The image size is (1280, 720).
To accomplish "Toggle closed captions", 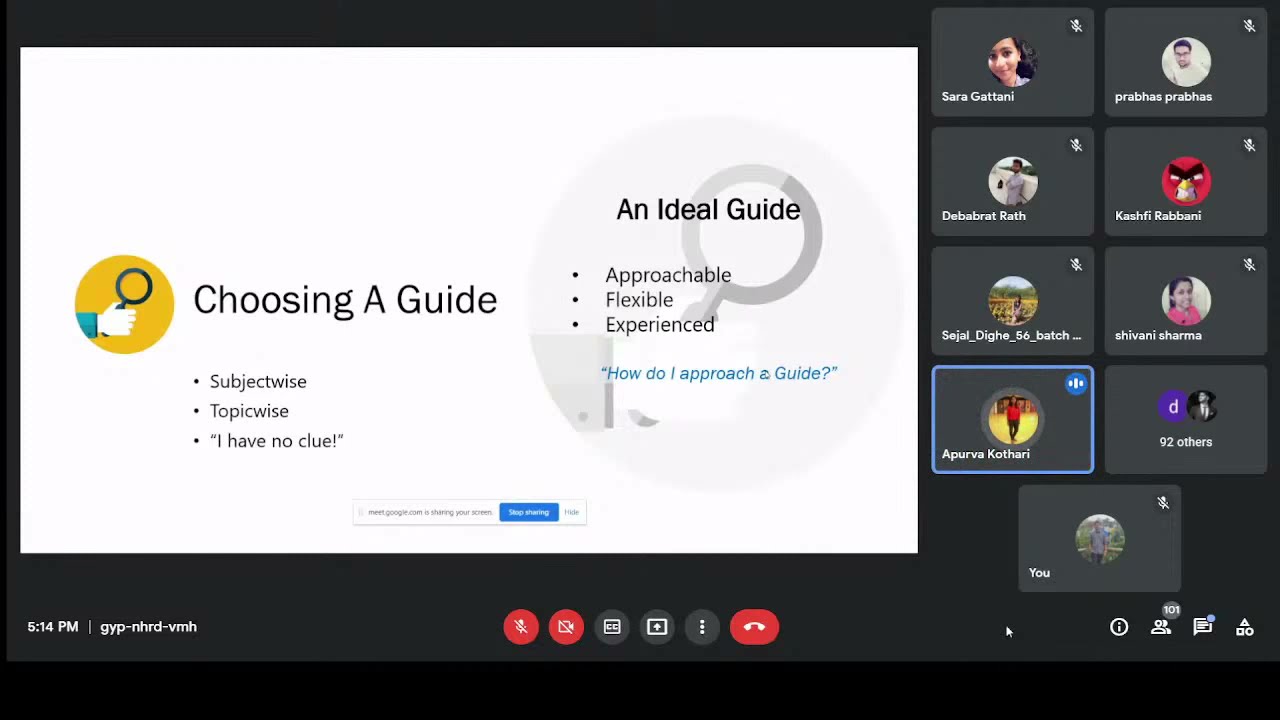I will pos(612,627).
